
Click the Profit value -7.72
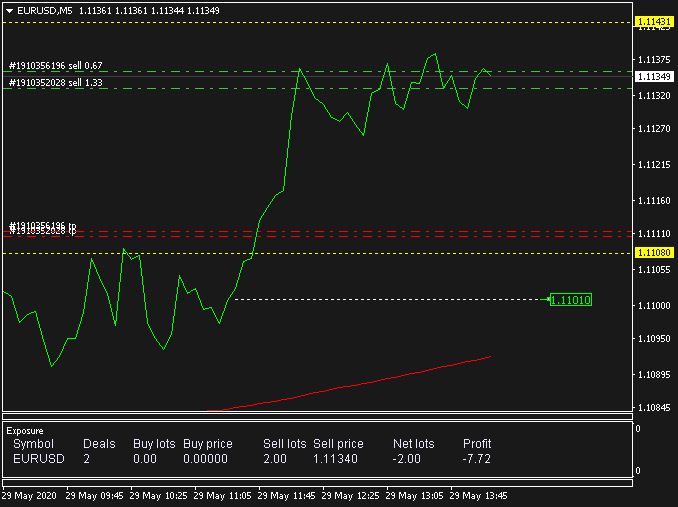click(477, 459)
